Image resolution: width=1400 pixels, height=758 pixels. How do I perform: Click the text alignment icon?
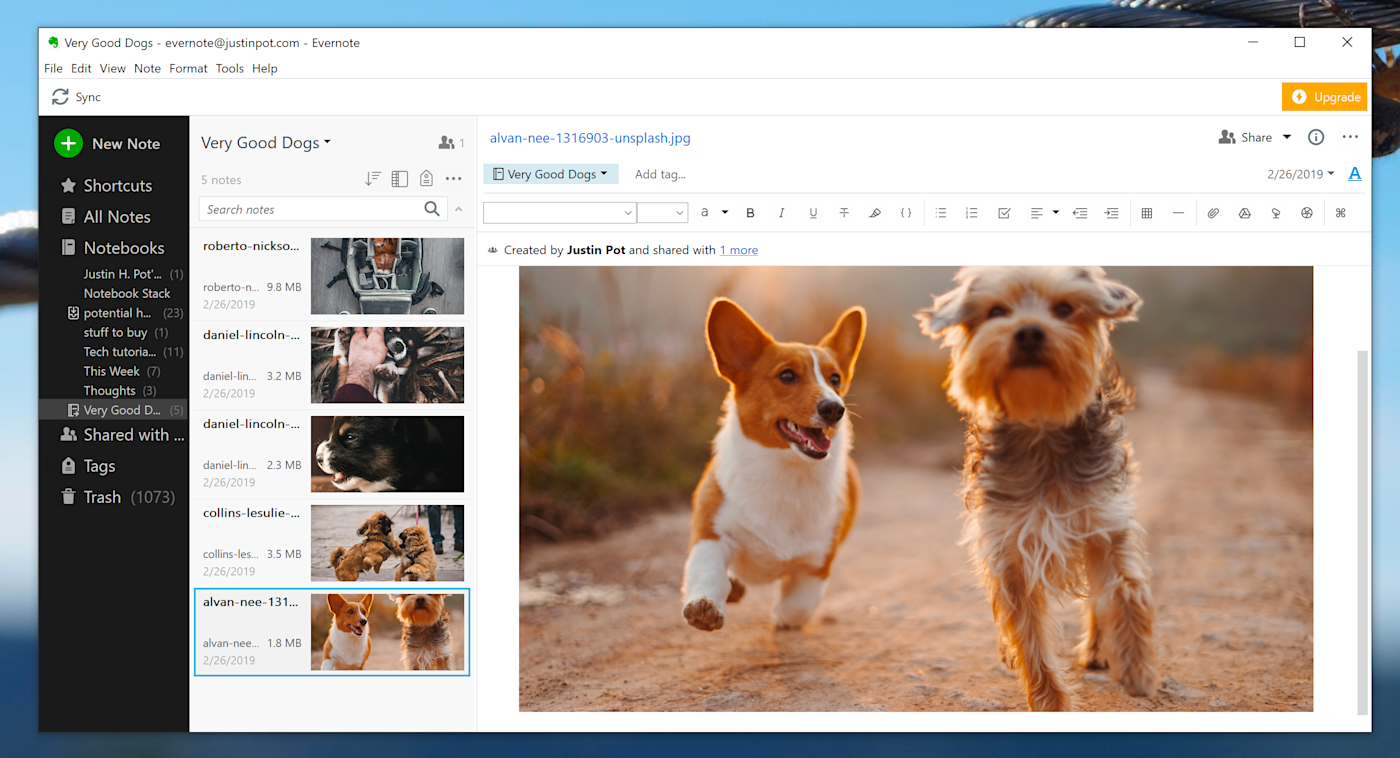pos(1037,213)
